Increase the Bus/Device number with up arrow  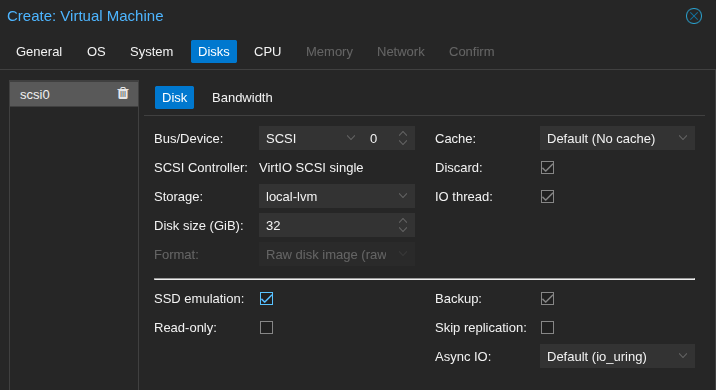pyautogui.click(x=403, y=134)
